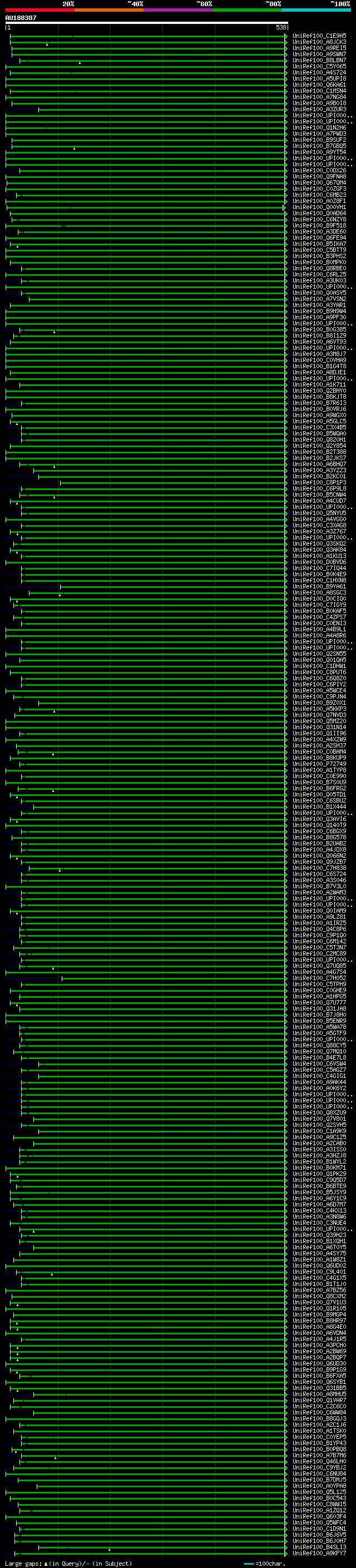Click the UniRef100_A4B9L1 label
The width and height of the screenshot is (356, 1568).
[319, 630]
